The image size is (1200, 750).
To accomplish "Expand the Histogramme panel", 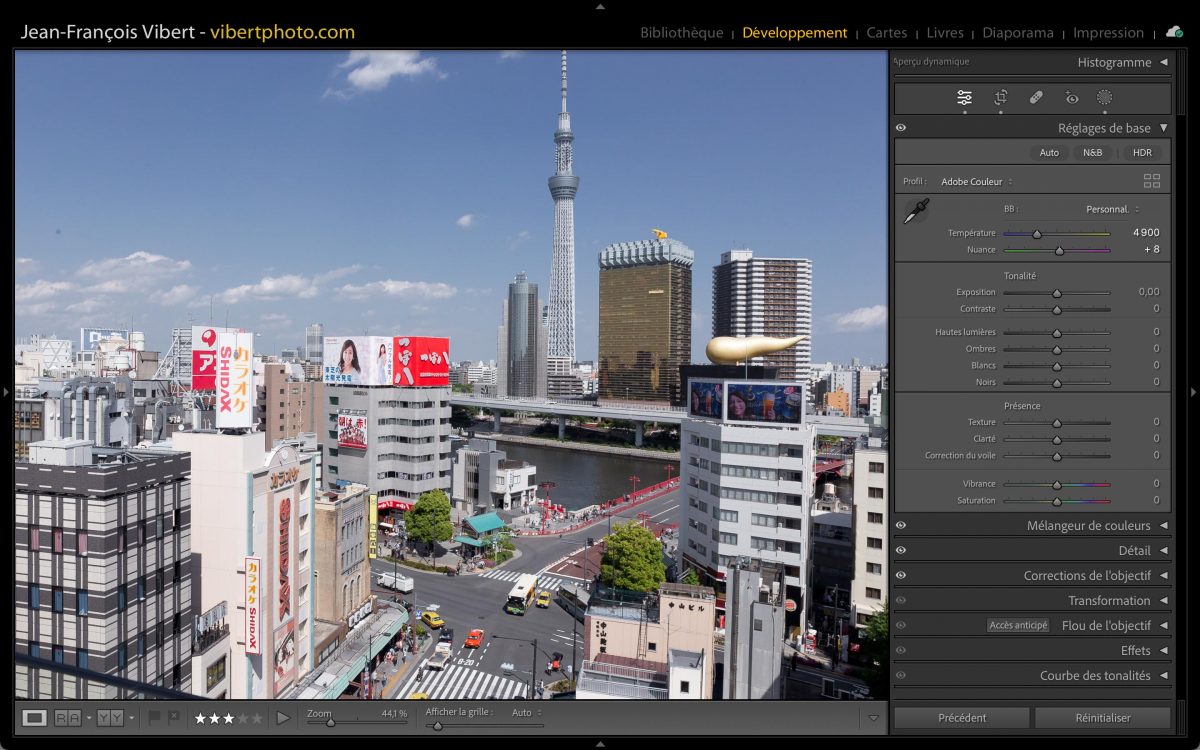I will coord(1163,62).
